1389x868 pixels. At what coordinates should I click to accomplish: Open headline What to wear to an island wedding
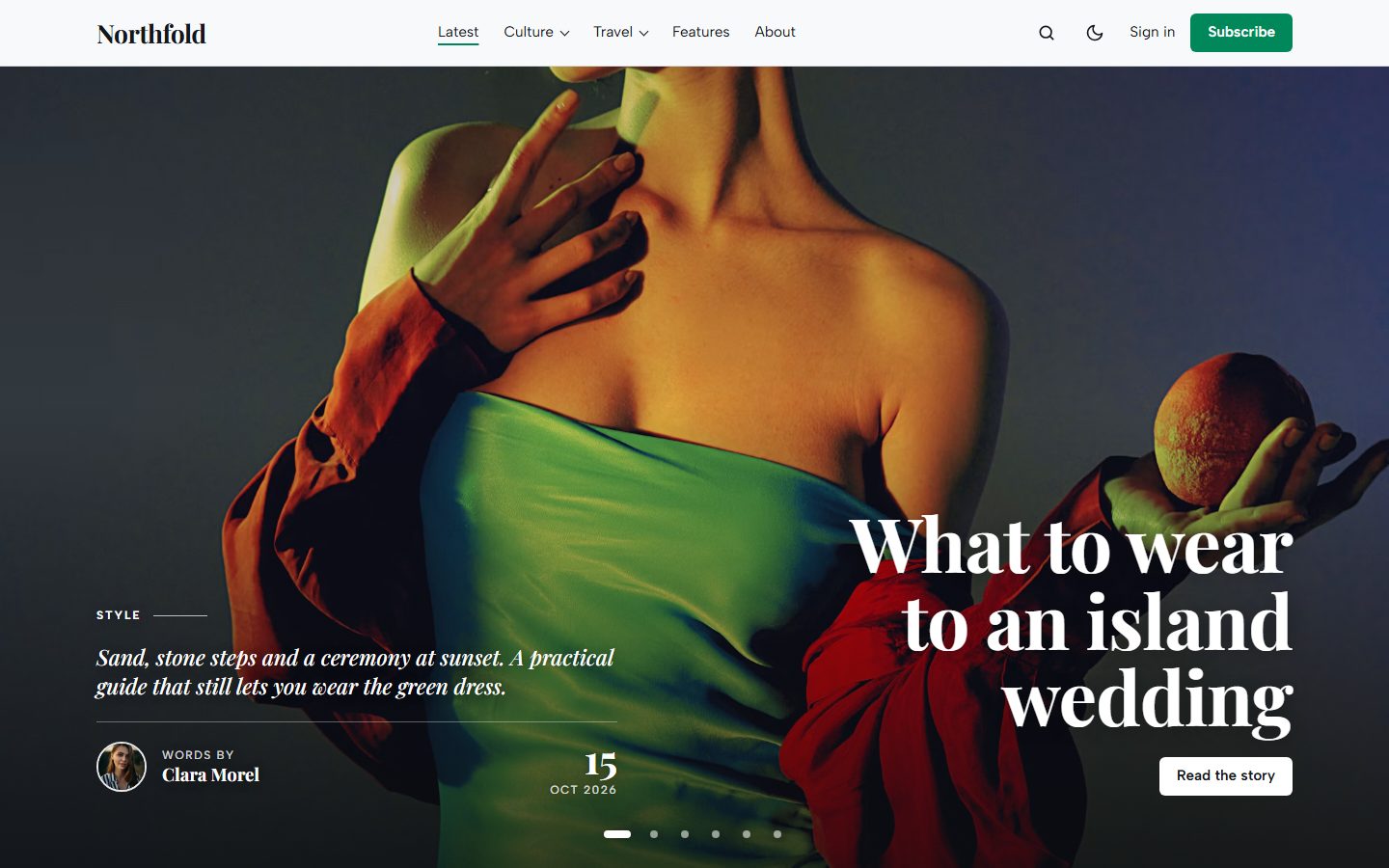pos(1071,623)
